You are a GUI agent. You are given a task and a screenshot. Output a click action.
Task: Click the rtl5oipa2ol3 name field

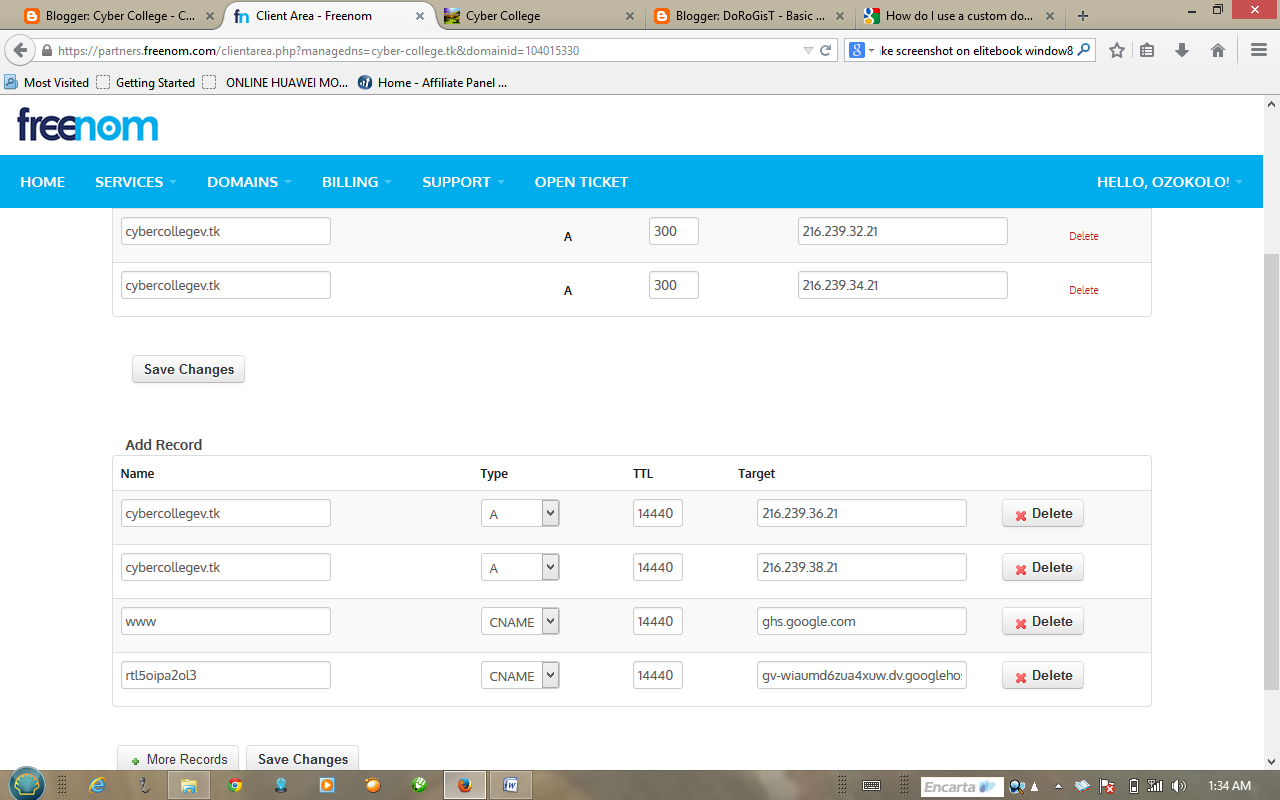point(226,675)
